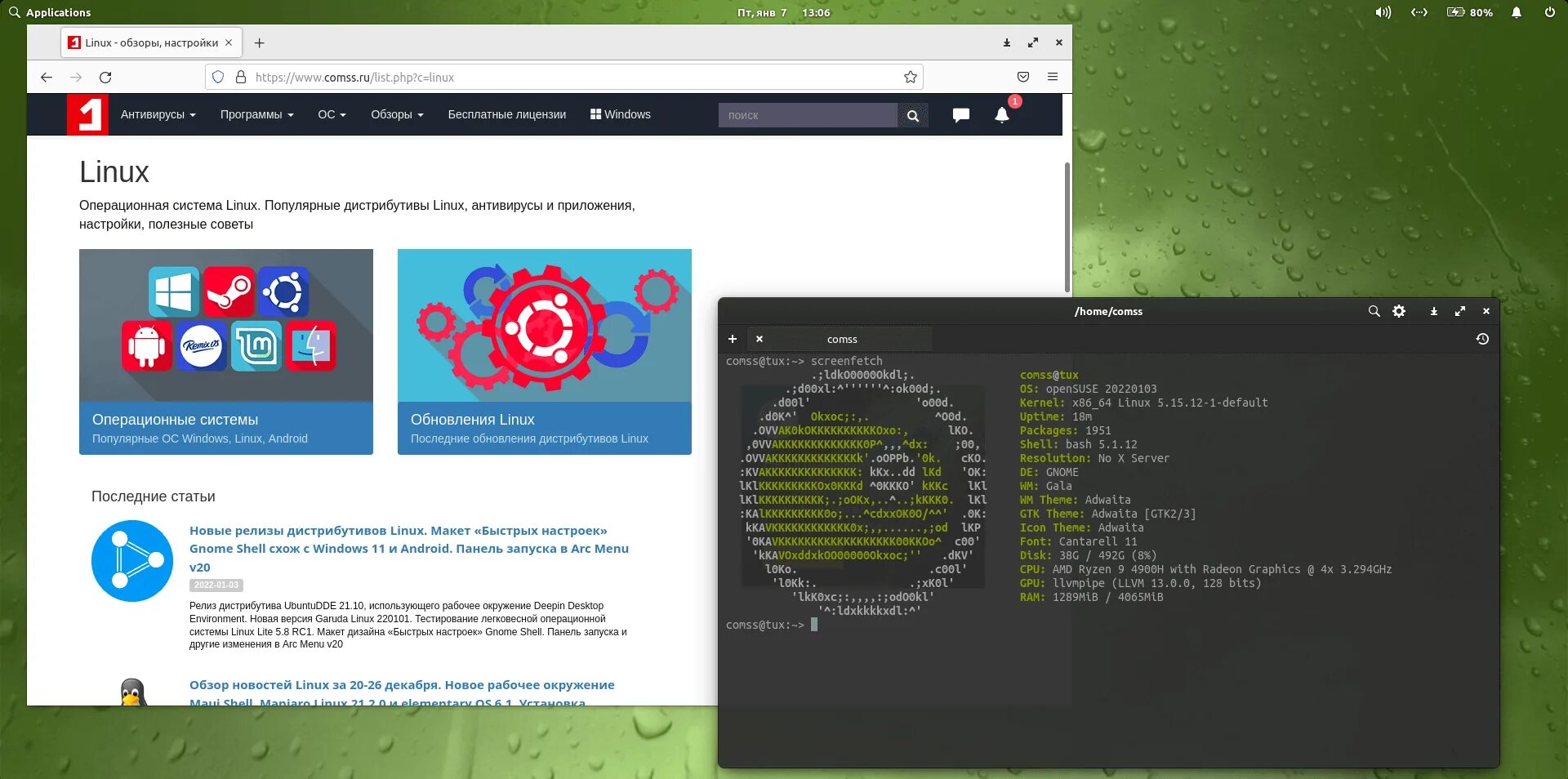Click the site search field
The height and width of the screenshot is (779, 1568).
(808, 115)
